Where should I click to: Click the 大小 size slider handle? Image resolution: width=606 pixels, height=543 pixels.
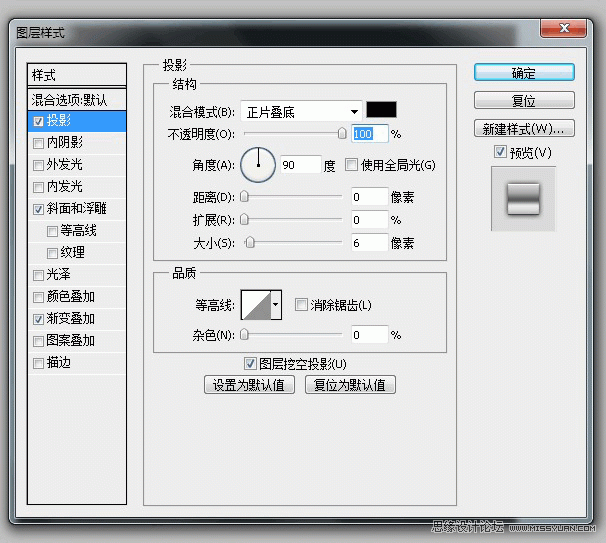[250, 243]
